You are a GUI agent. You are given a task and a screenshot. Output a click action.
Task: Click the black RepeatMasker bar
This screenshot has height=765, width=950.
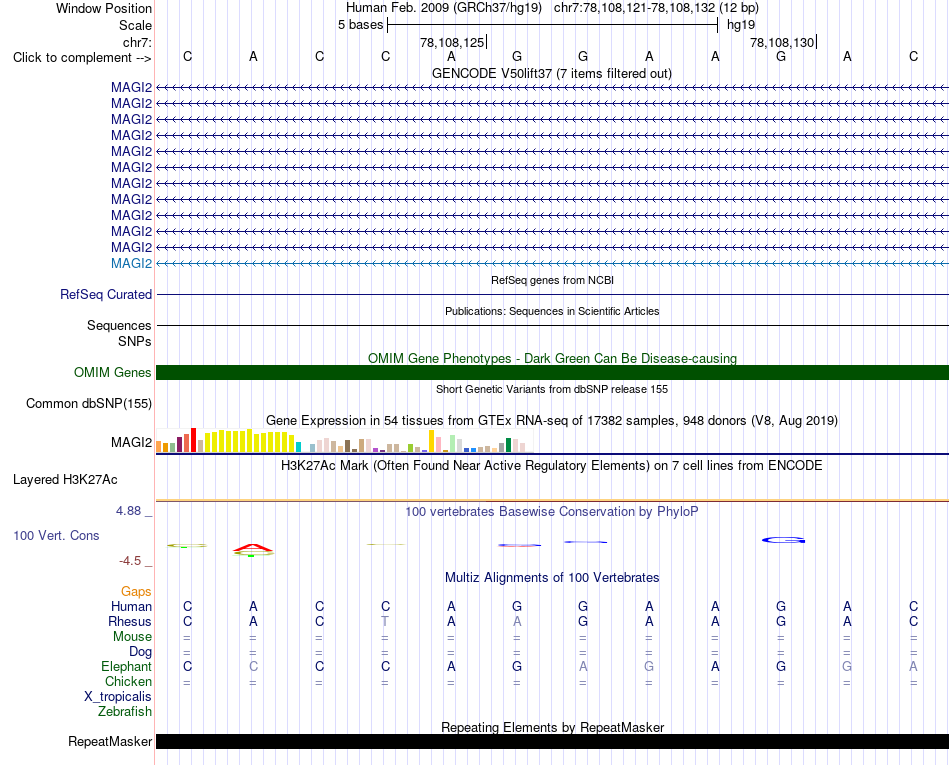point(552,741)
